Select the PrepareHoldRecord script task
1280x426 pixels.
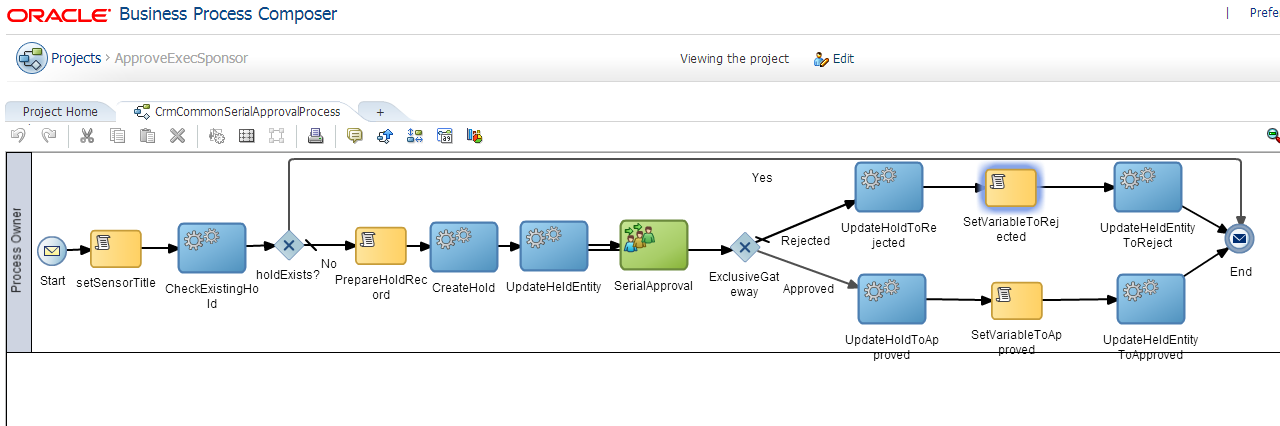(x=381, y=246)
